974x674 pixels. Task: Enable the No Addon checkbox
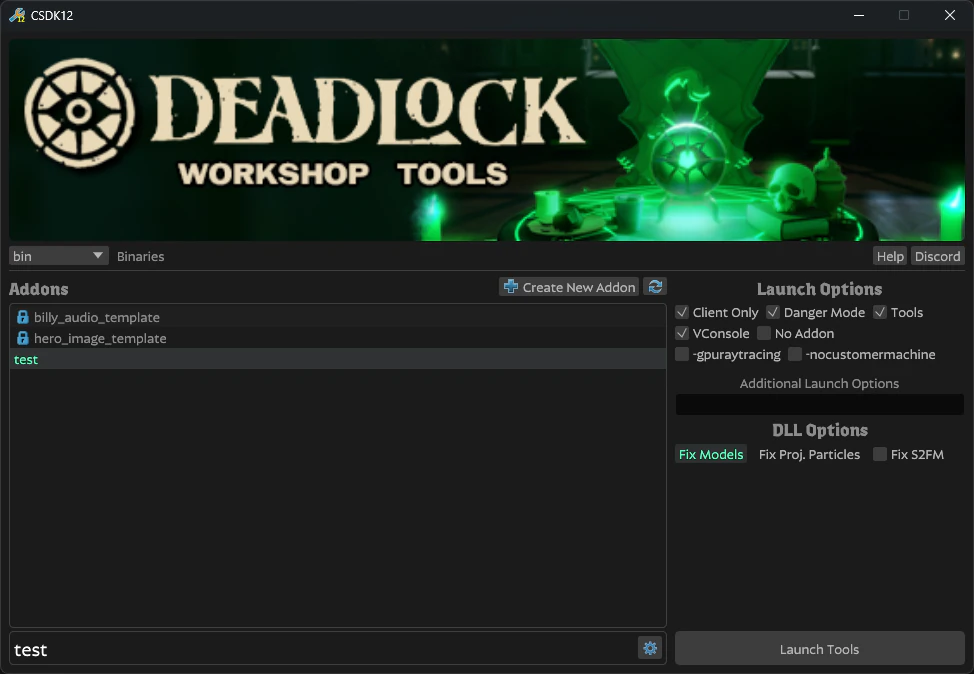764,333
